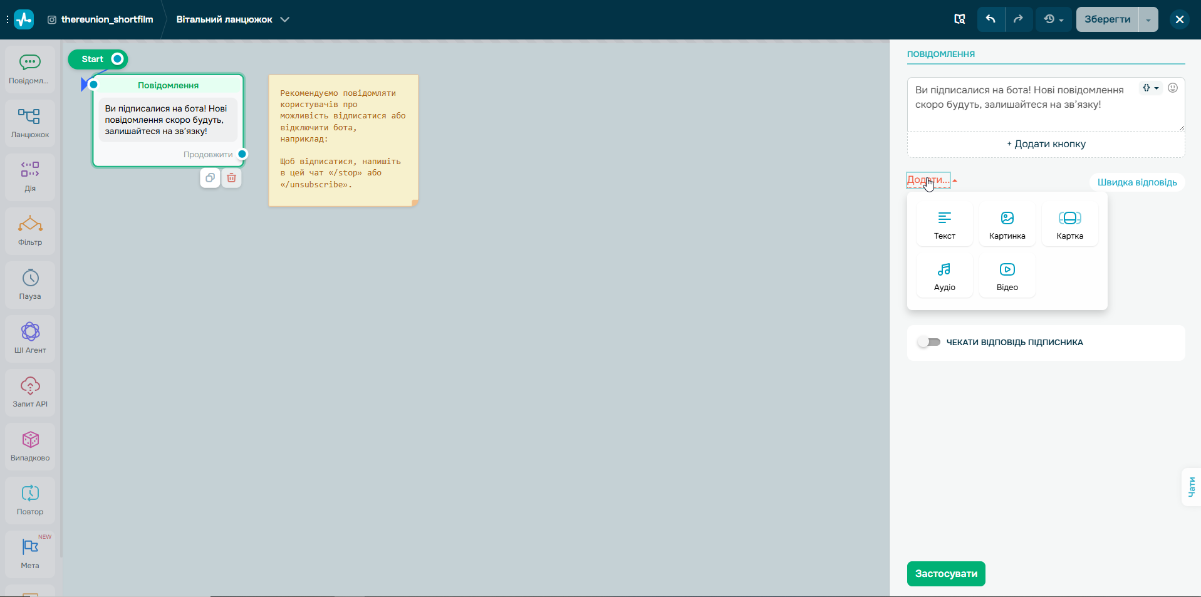Close the flow editor
Viewport: 1201px width, 597px height.
[1180, 19]
